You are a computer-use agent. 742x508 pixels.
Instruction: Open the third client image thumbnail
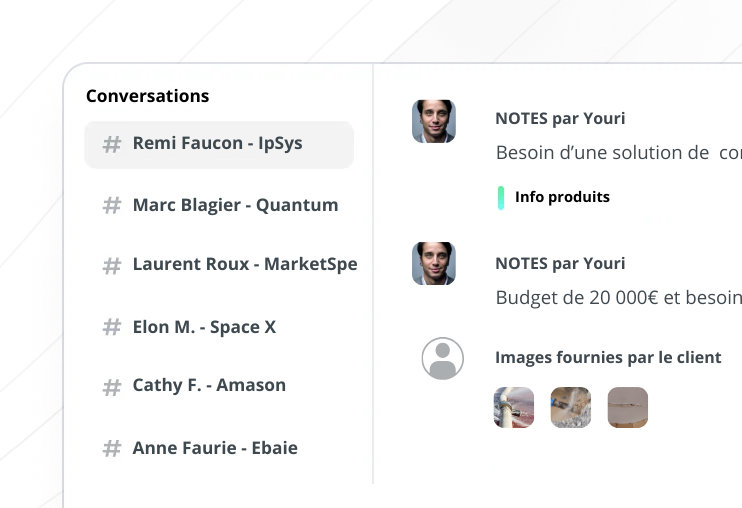628,408
